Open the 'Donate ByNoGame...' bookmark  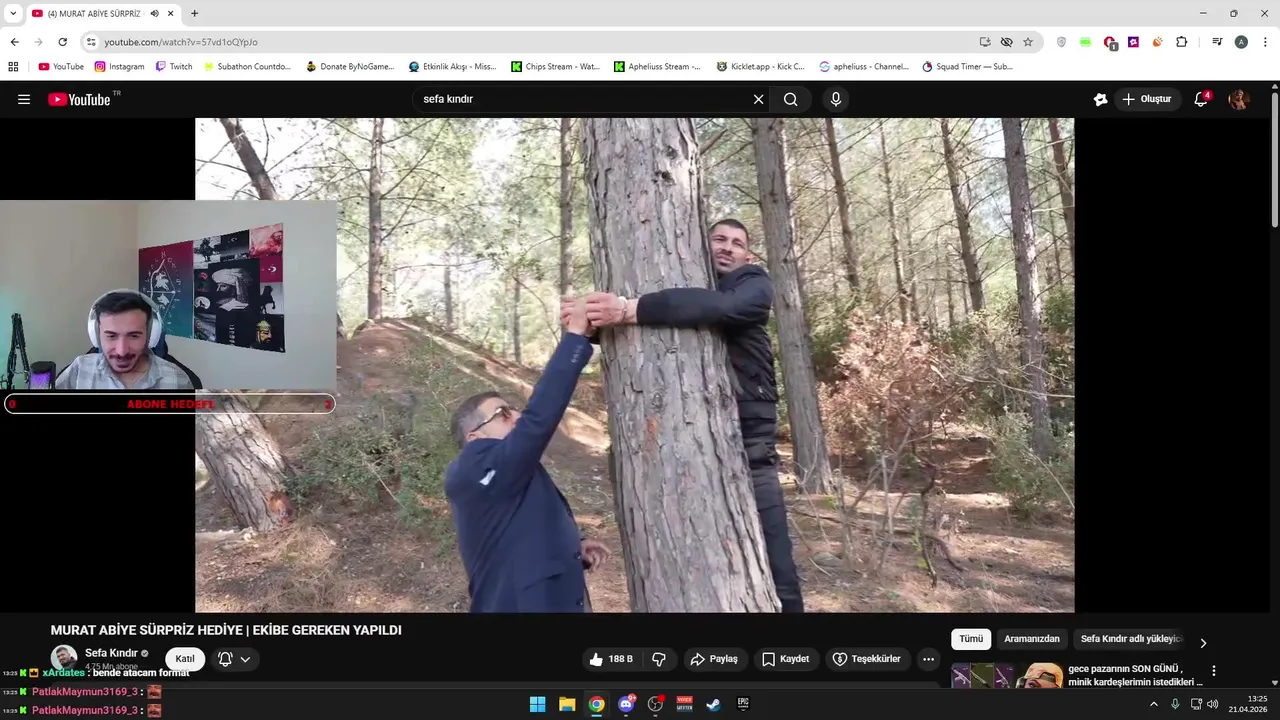350,67
